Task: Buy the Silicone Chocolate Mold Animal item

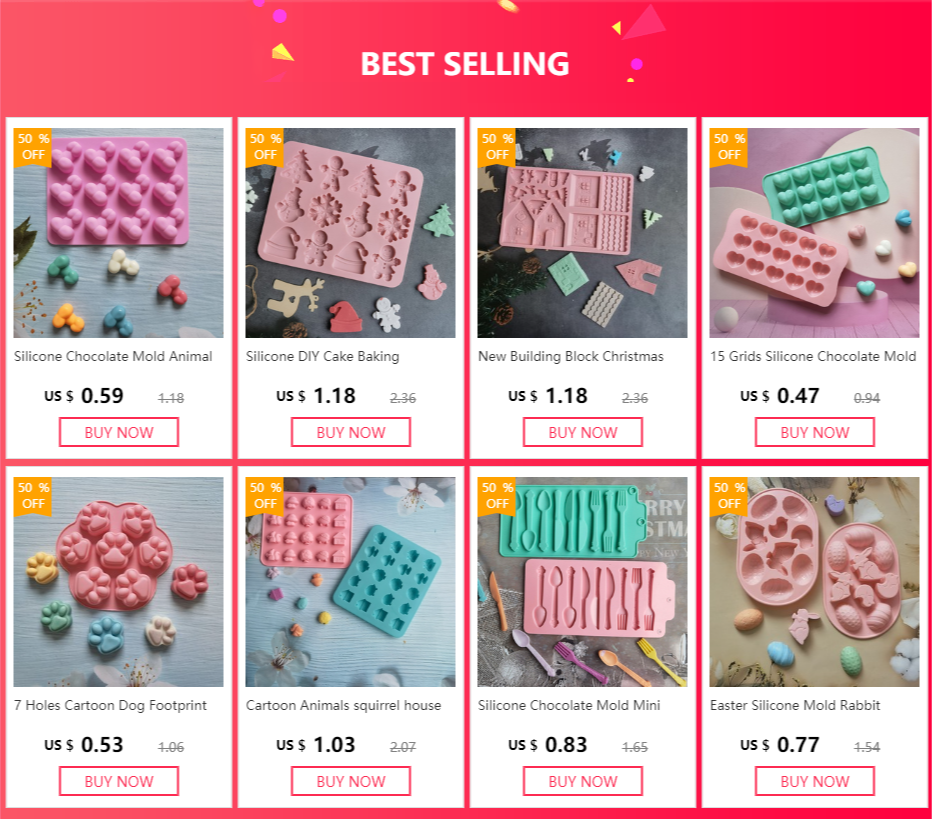Action: (x=119, y=432)
